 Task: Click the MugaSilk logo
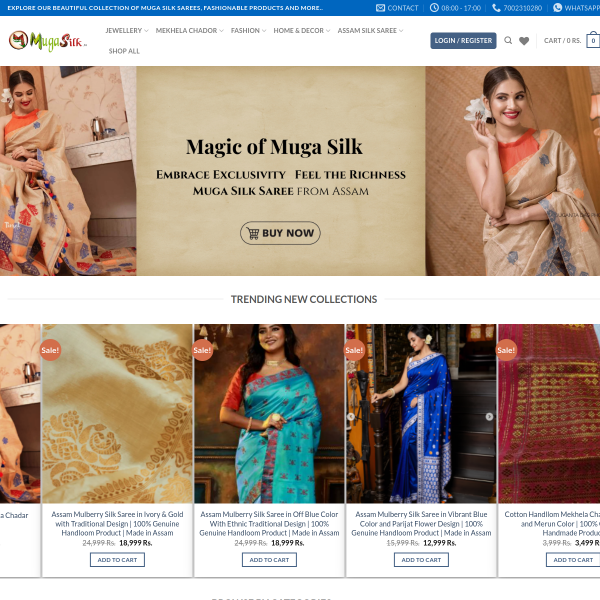click(x=48, y=41)
